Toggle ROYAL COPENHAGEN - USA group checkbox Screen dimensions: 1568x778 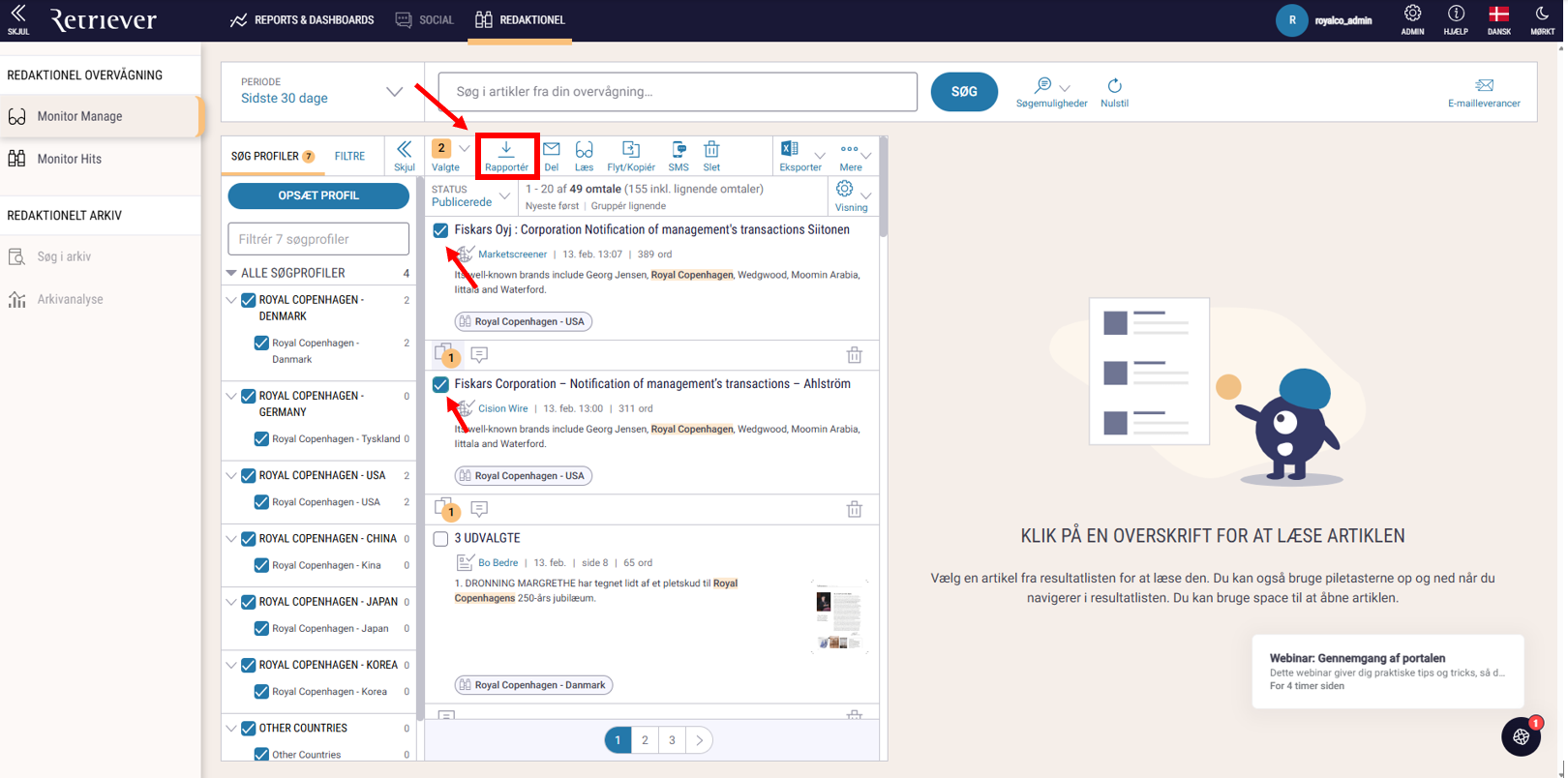click(x=249, y=475)
